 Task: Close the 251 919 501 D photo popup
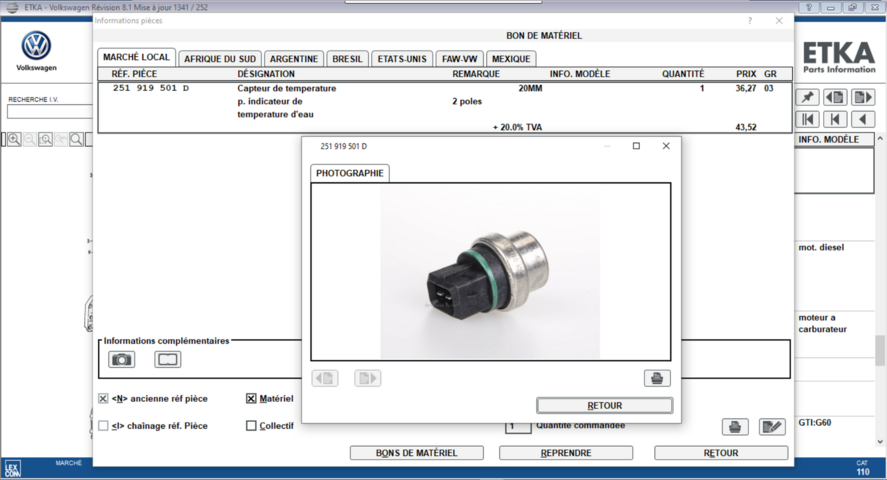(666, 146)
